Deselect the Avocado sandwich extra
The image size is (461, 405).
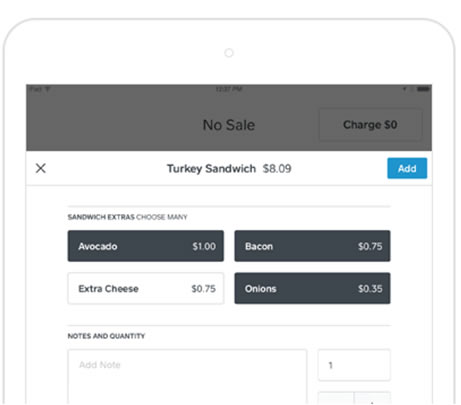pos(146,246)
